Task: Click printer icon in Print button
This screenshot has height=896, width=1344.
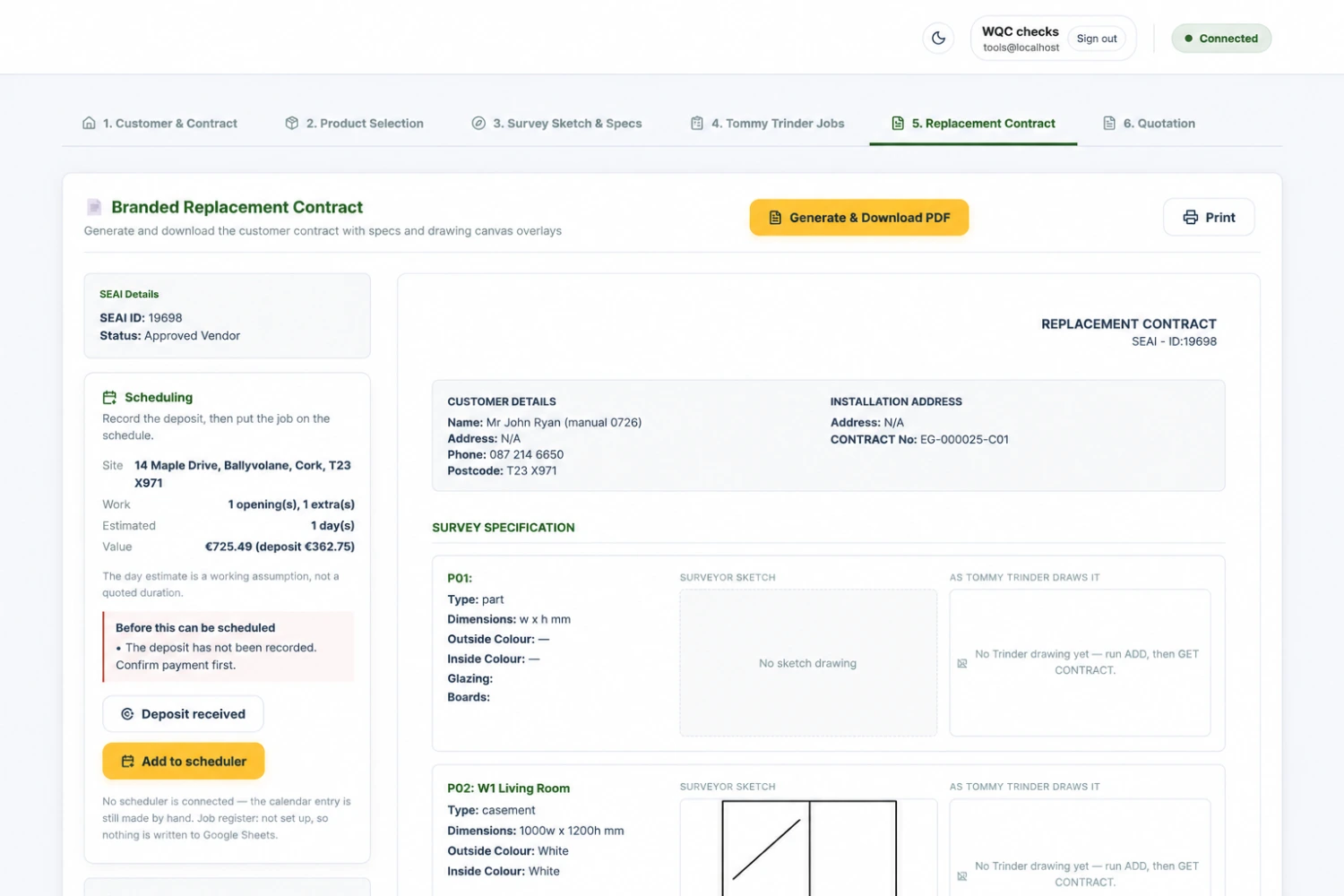Action: (1190, 218)
